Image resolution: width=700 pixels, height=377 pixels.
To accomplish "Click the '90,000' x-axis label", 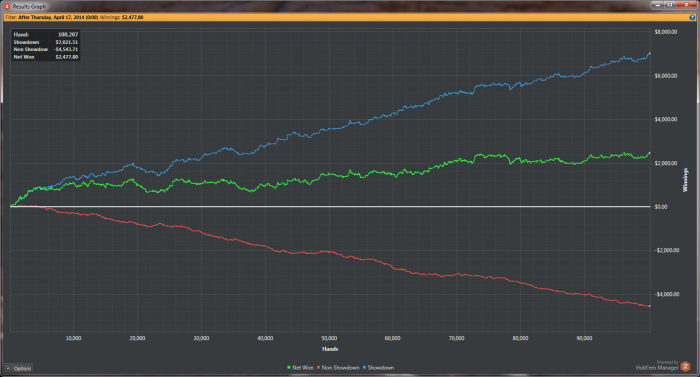I will click(x=584, y=338).
